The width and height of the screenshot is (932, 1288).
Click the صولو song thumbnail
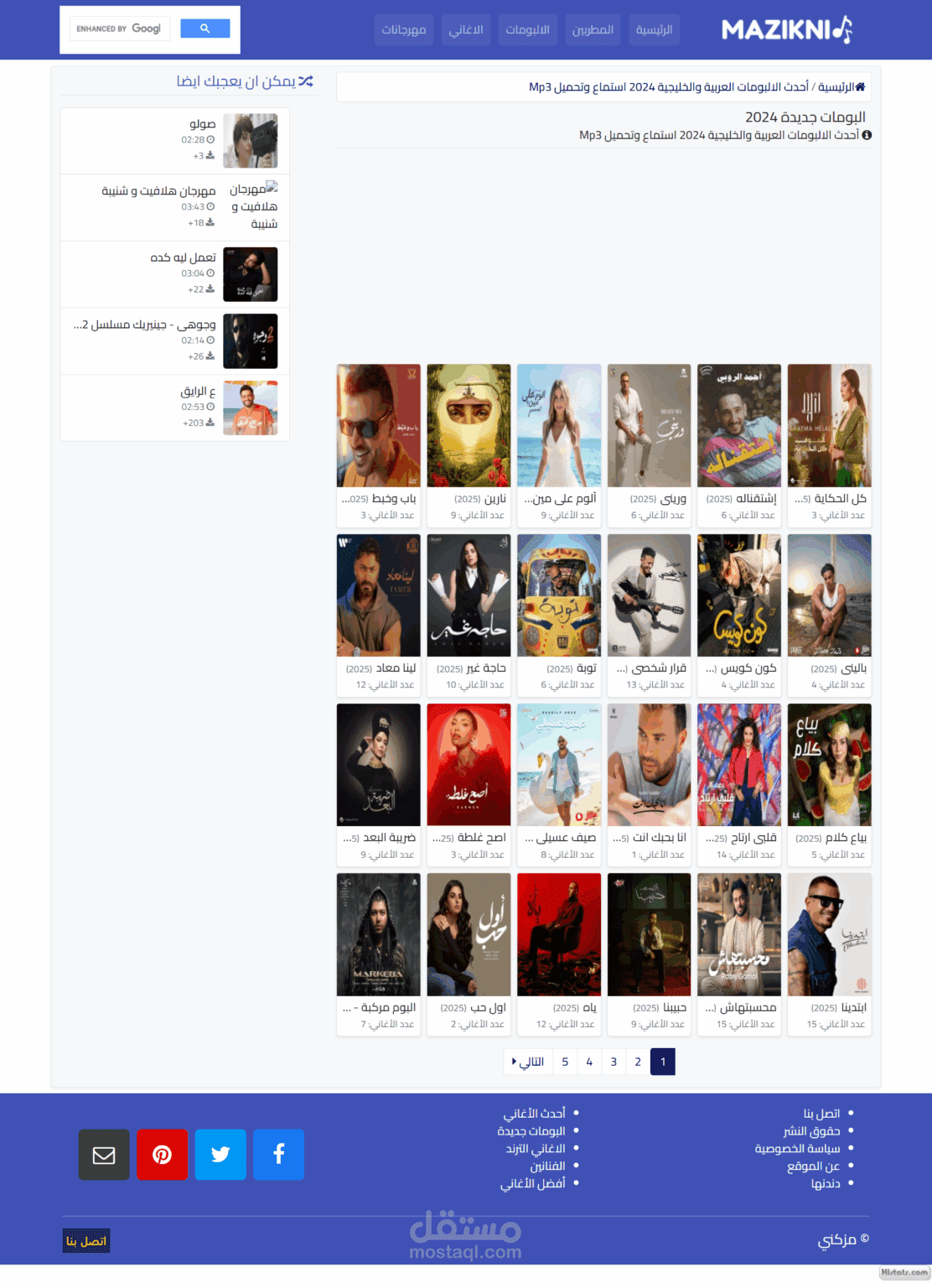[x=251, y=141]
